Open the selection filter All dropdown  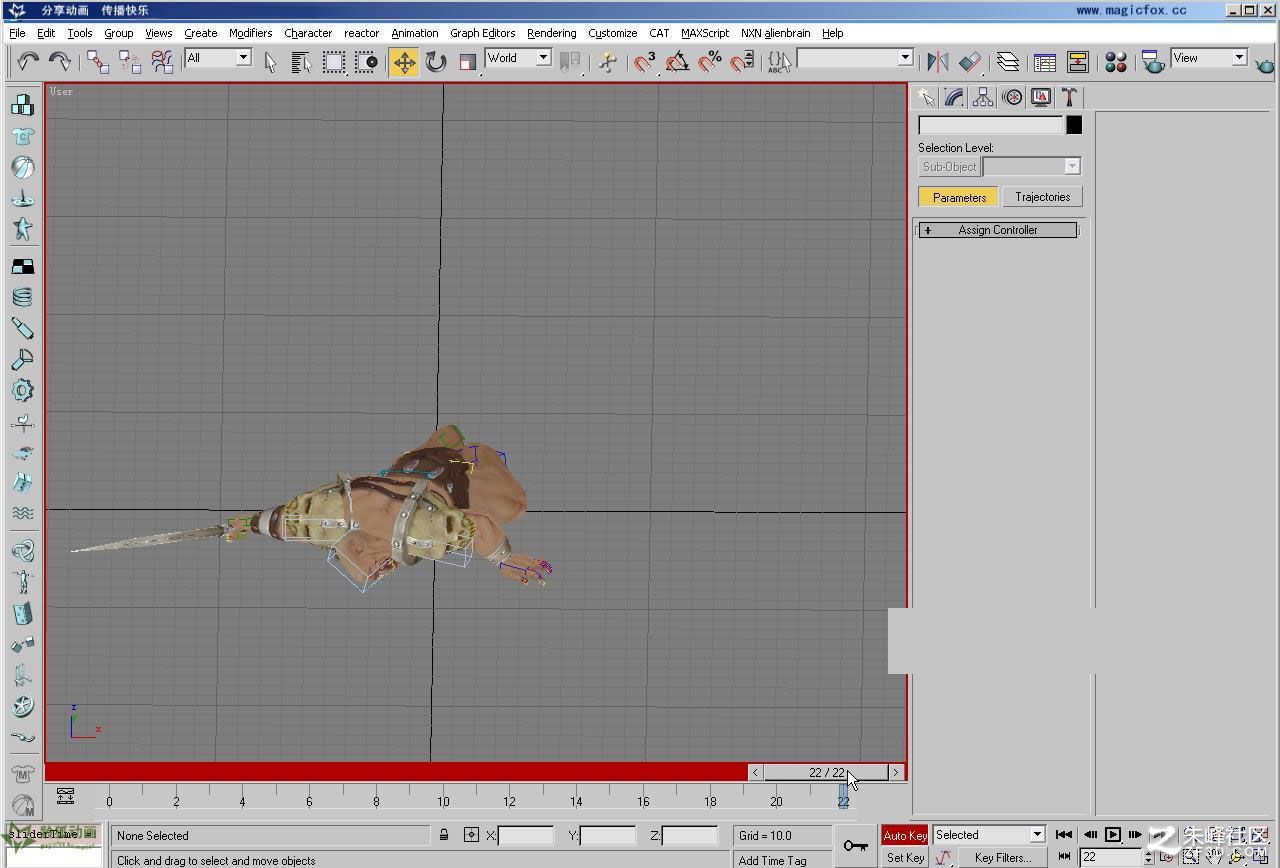click(x=218, y=58)
